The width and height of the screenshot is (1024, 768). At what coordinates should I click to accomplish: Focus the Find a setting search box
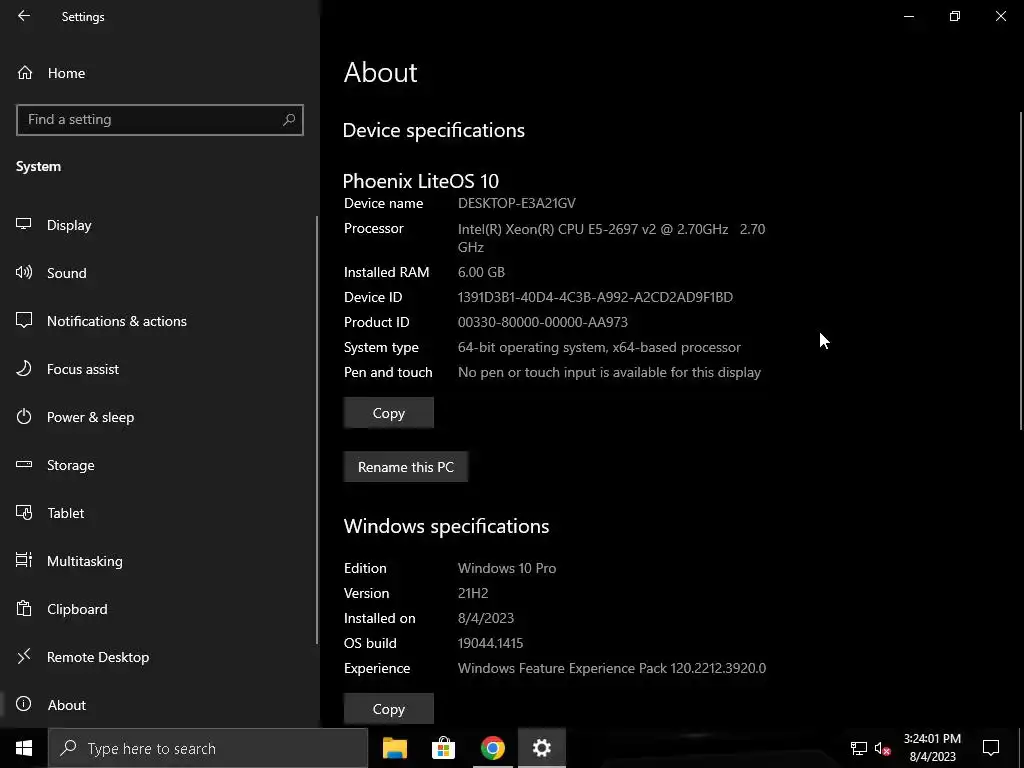[x=159, y=120]
